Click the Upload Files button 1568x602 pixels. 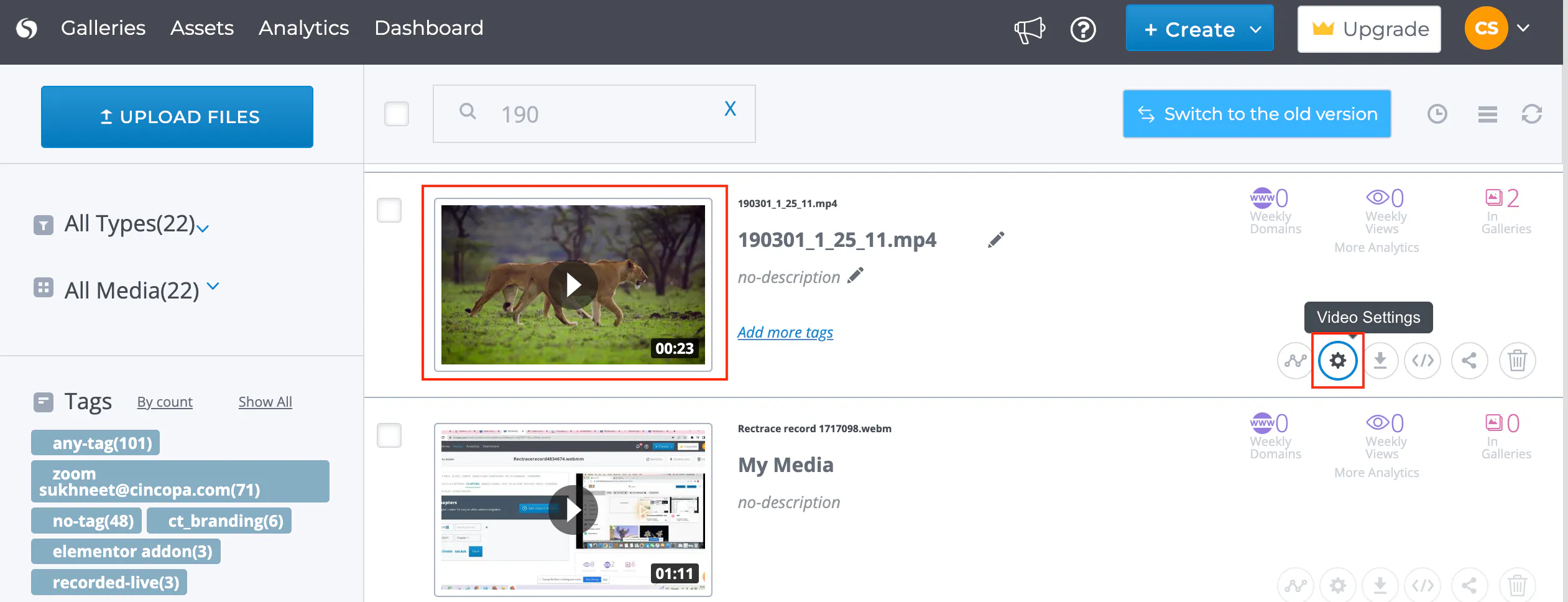click(x=177, y=117)
